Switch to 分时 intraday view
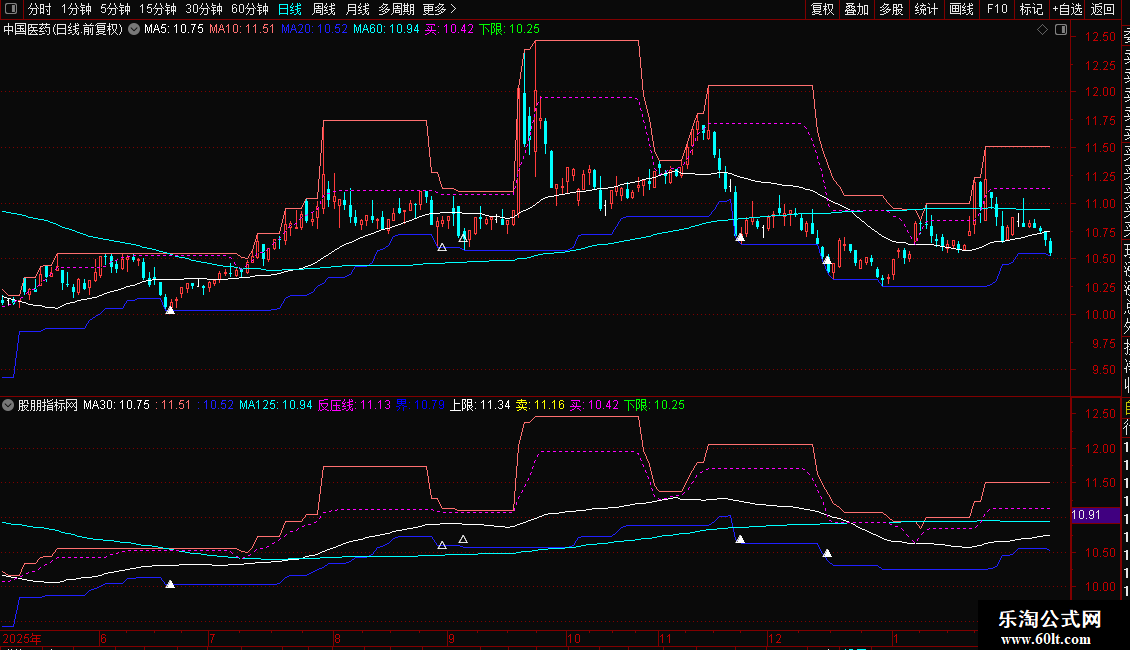This screenshot has width=1130, height=650. (x=39, y=9)
